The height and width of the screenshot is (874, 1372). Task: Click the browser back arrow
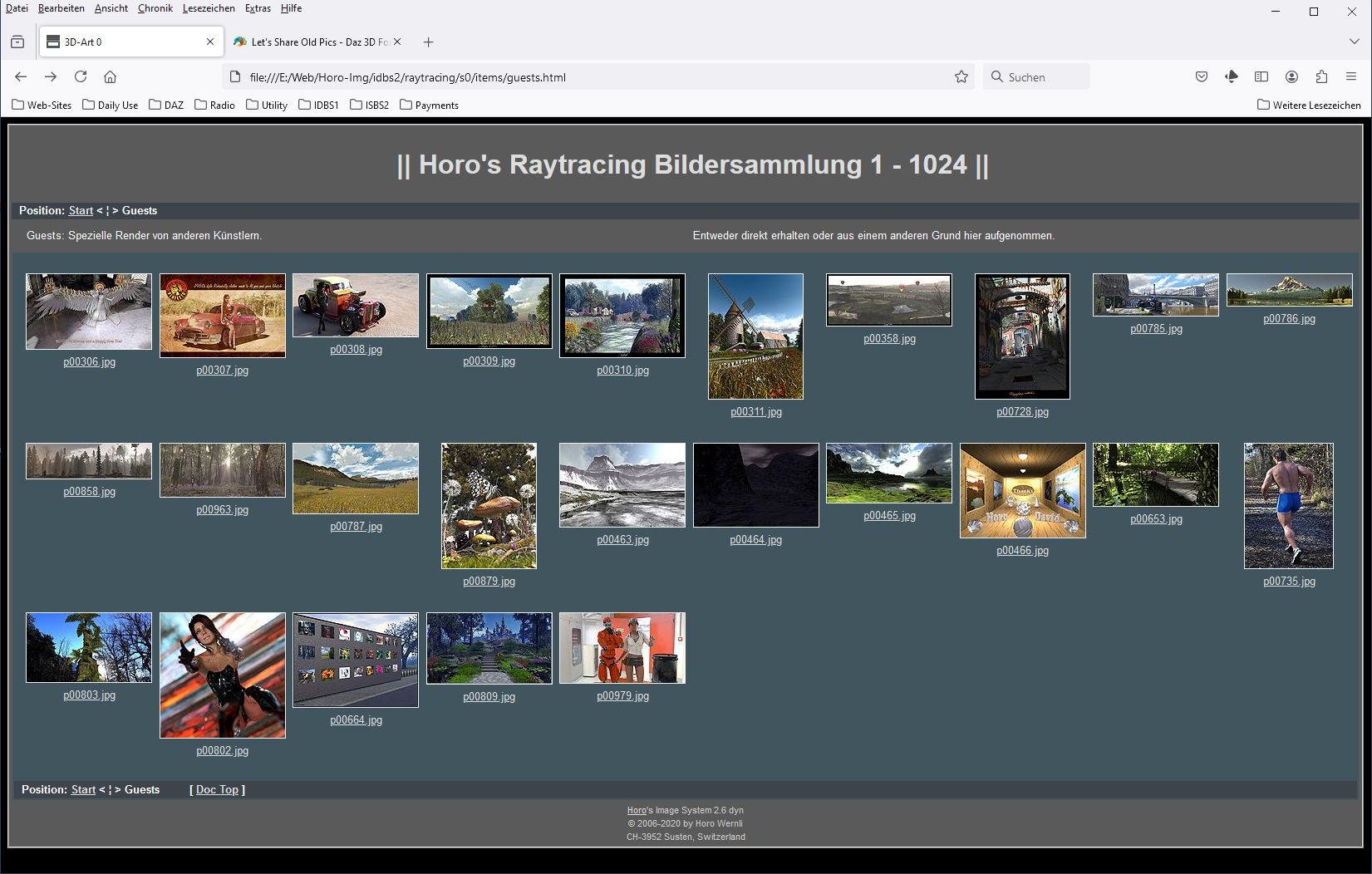point(21,76)
